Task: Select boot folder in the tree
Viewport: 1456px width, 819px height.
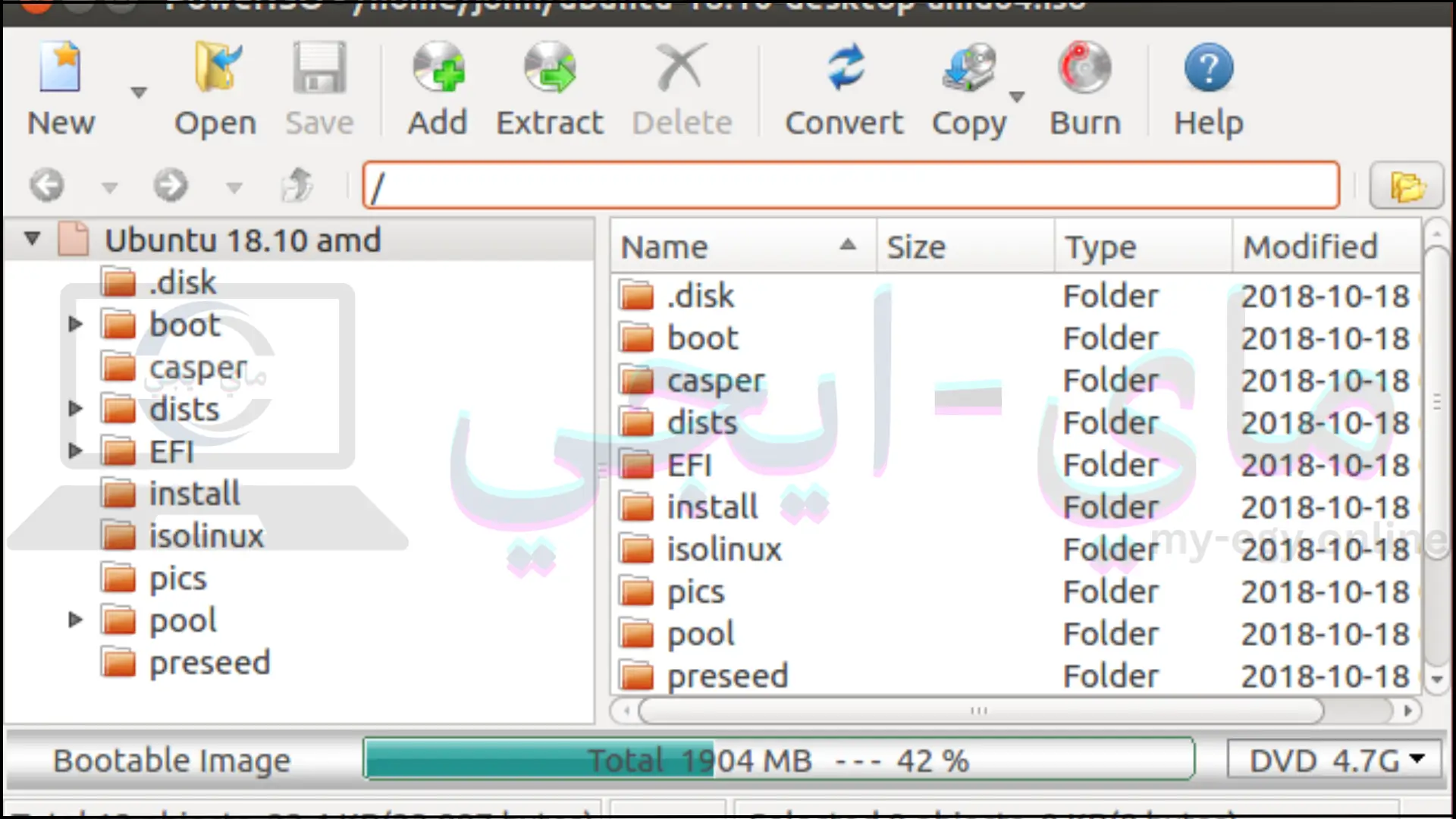Action: coord(184,325)
